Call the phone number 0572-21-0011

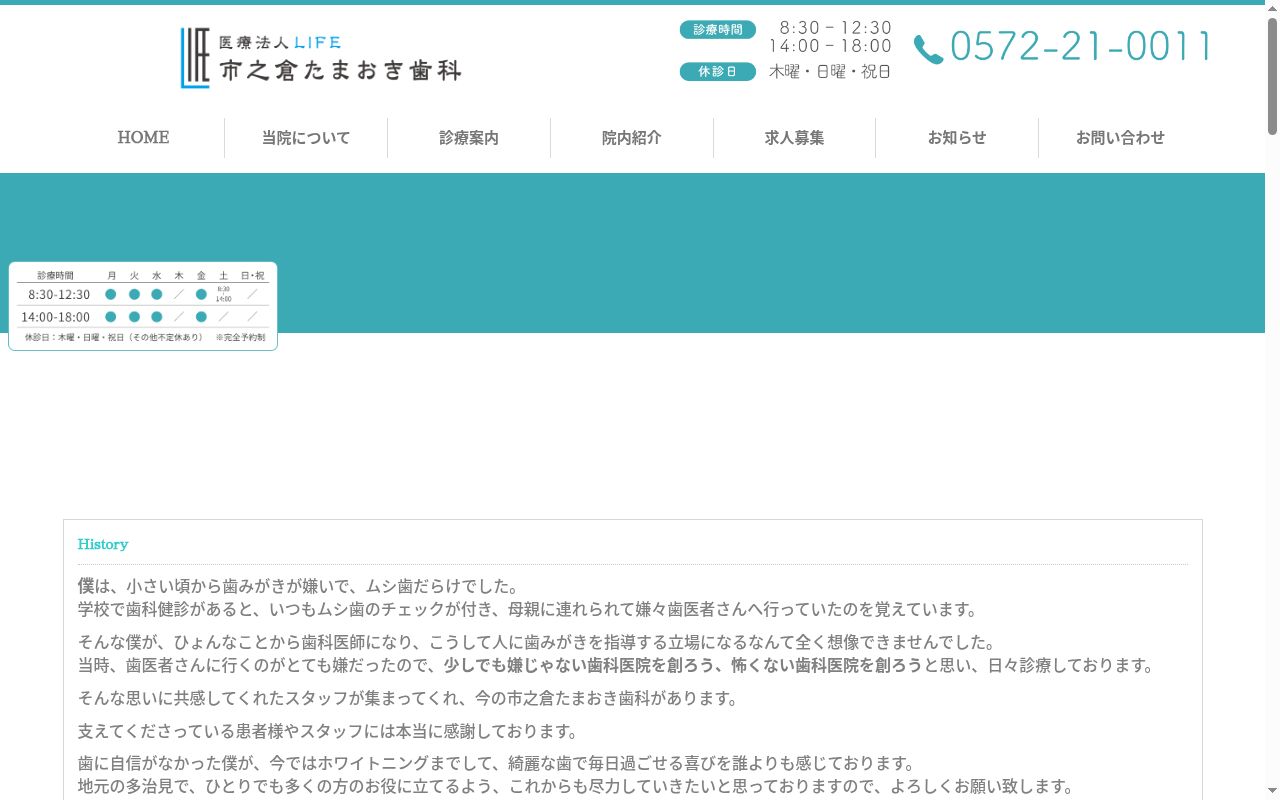point(1080,47)
